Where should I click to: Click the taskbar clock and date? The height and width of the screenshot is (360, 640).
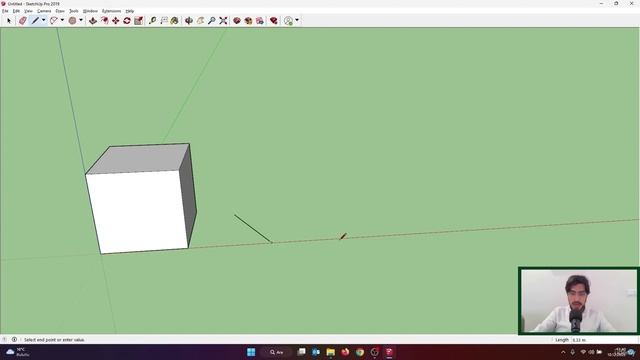pos(617,352)
